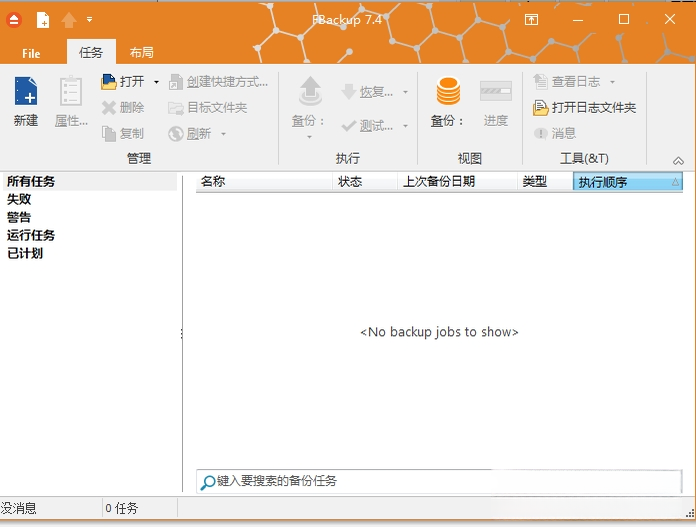This screenshot has width=696, height=527.
Task: Click the 删除 delete X icon
Action: (x=109, y=107)
